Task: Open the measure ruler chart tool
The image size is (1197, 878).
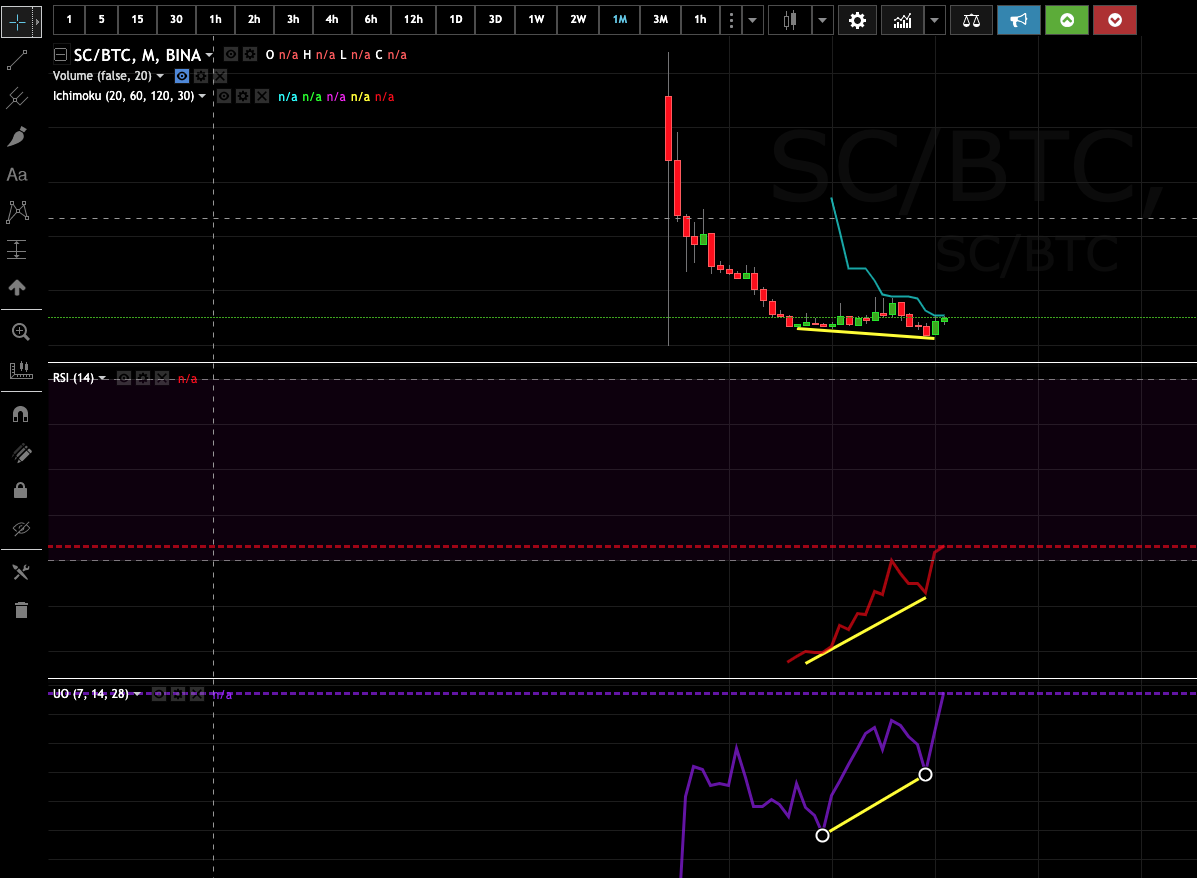Action: tap(21, 370)
